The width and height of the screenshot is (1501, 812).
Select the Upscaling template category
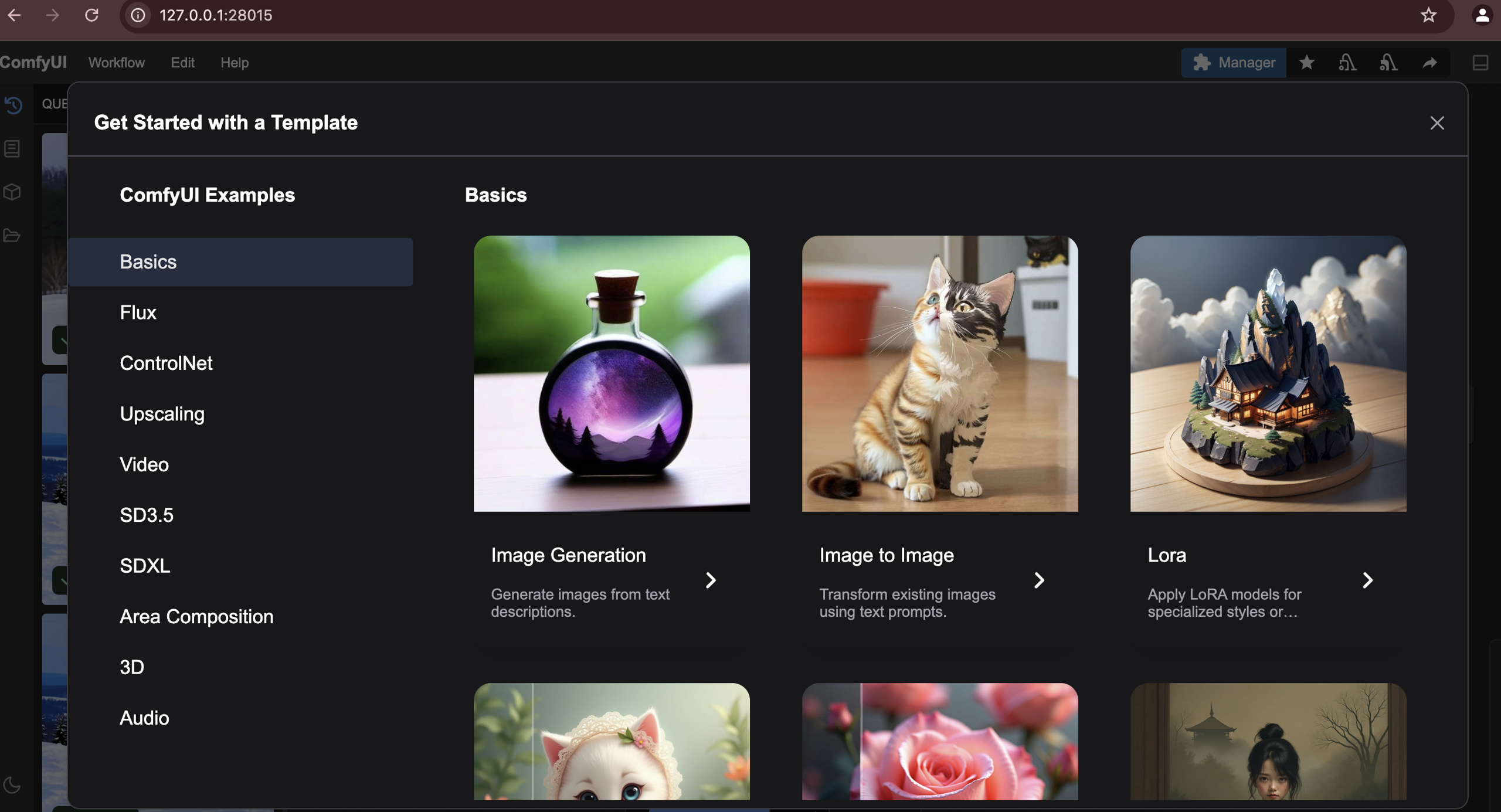(x=240, y=414)
